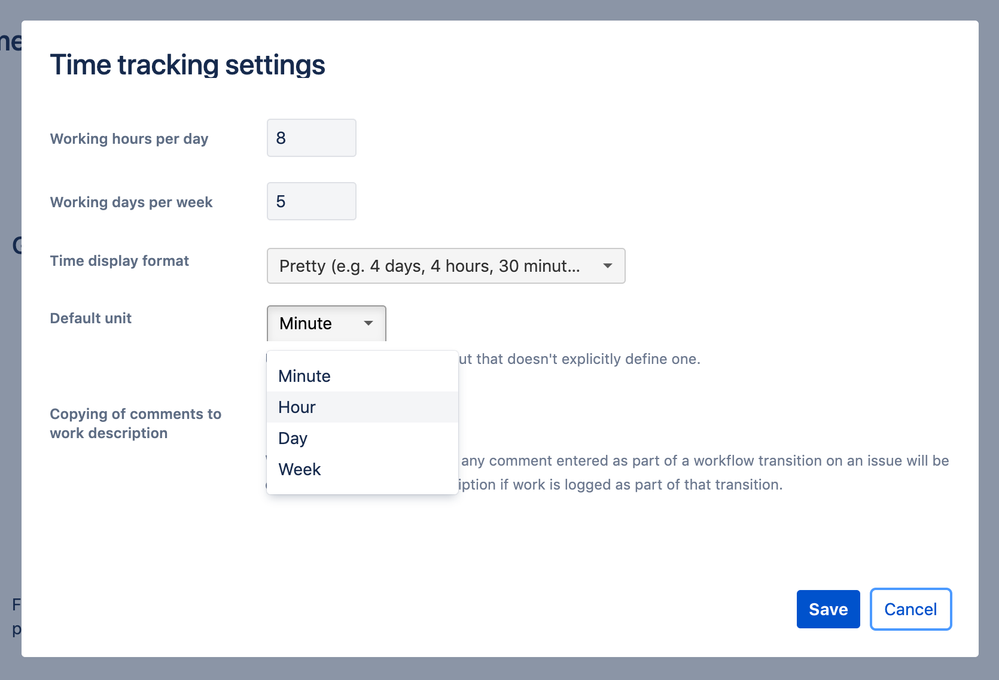This screenshot has width=999, height=680.
Task: Select Week as the default unit
Action: (300, 469)
